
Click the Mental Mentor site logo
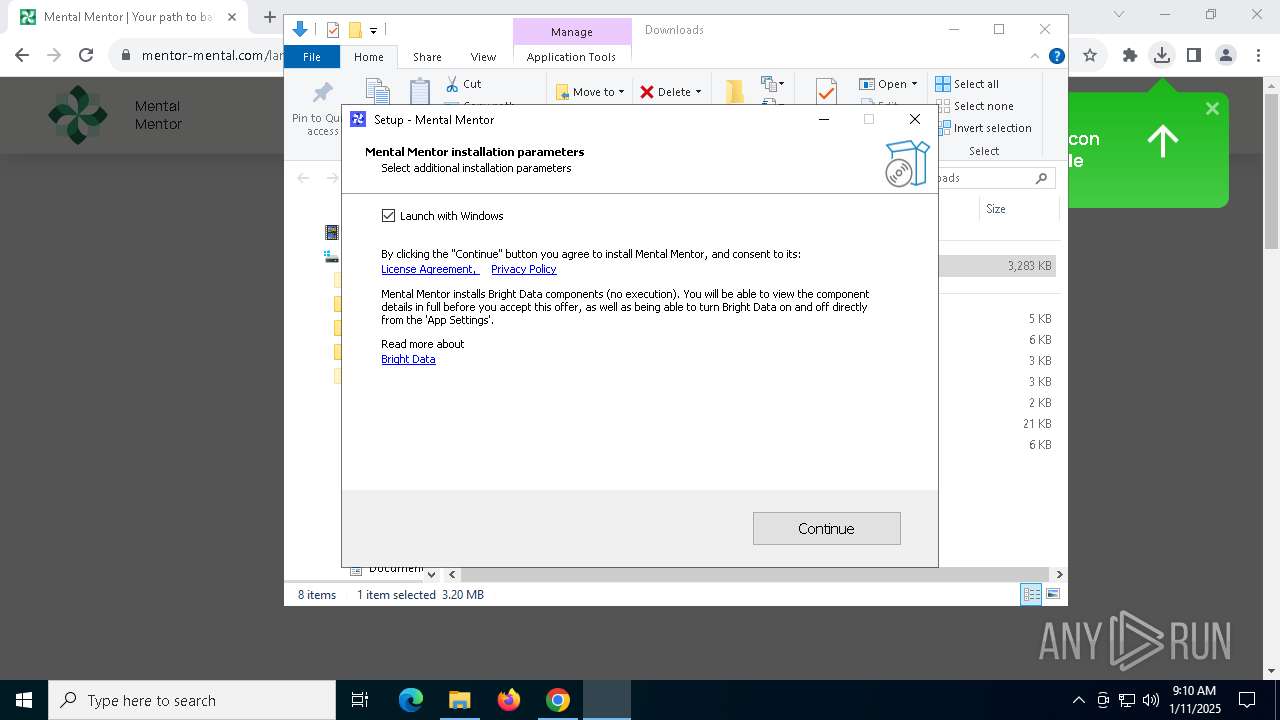pos(78,115)
